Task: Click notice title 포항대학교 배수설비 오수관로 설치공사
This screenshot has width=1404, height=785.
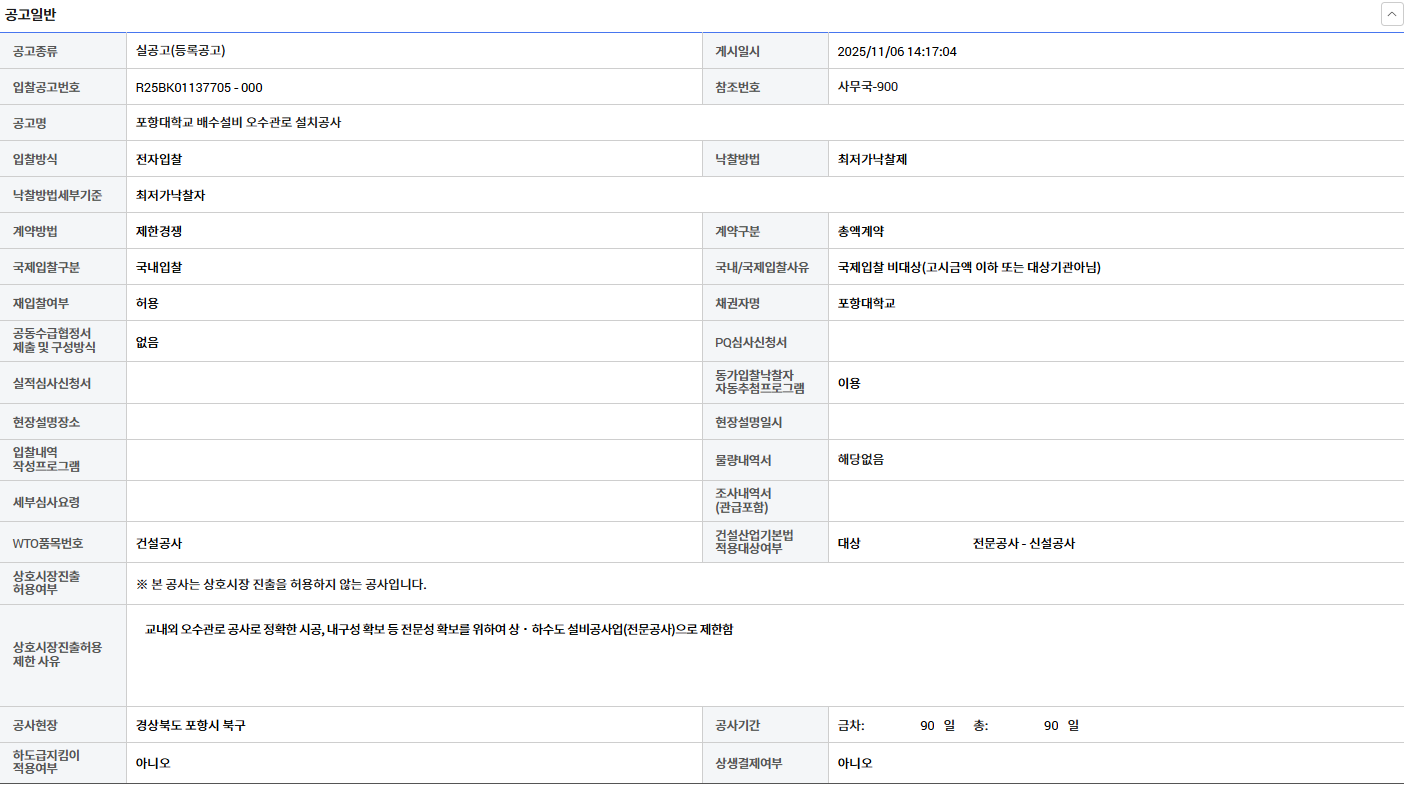Action: 238,123
